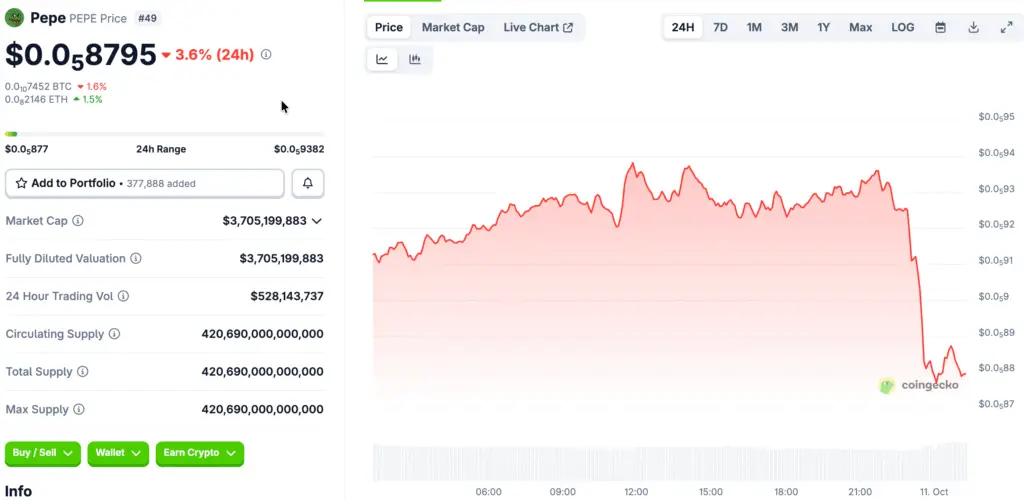Open the Live Chart tab

[538, 27]
